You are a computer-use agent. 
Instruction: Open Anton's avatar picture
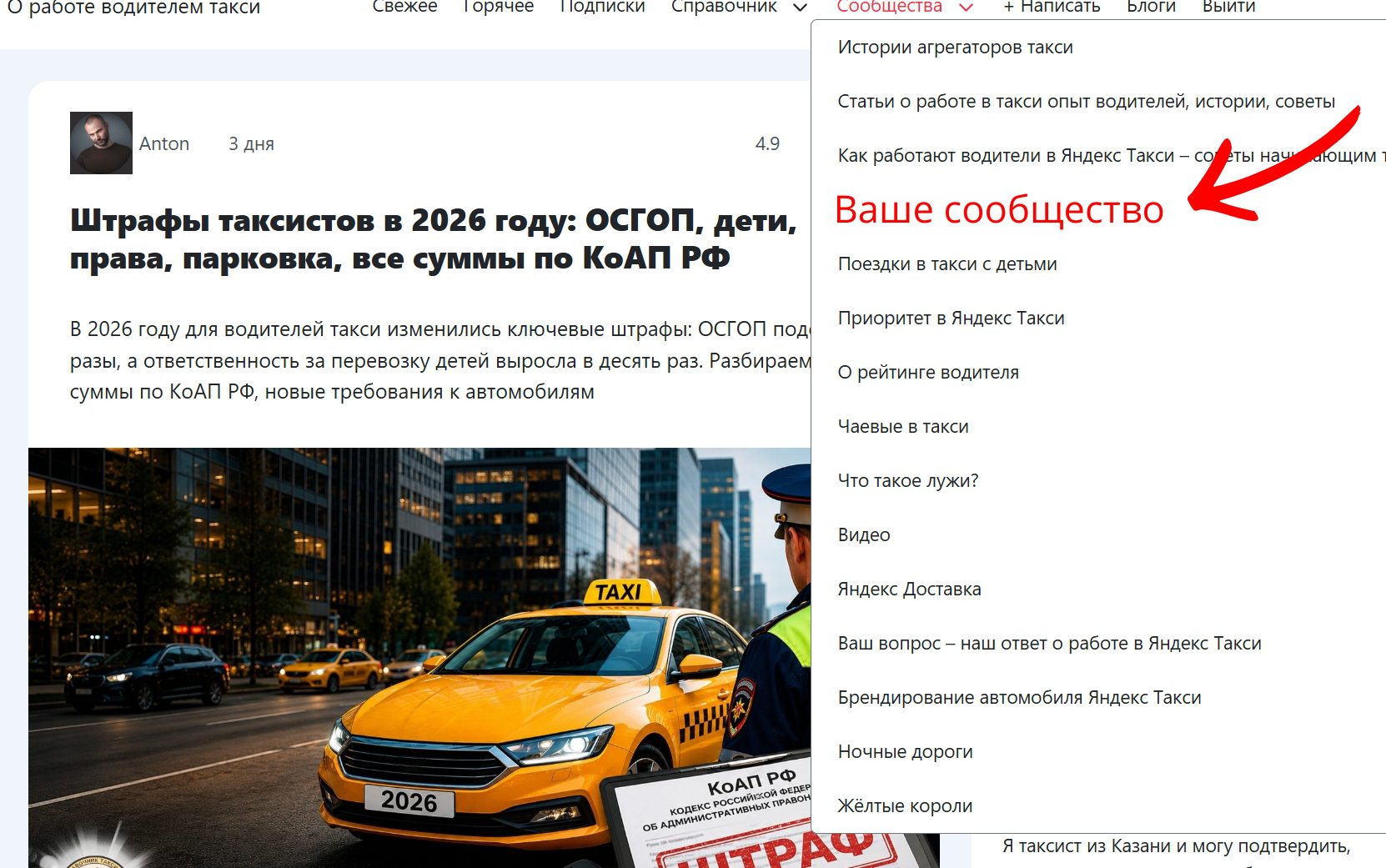[x=101, y=143]
